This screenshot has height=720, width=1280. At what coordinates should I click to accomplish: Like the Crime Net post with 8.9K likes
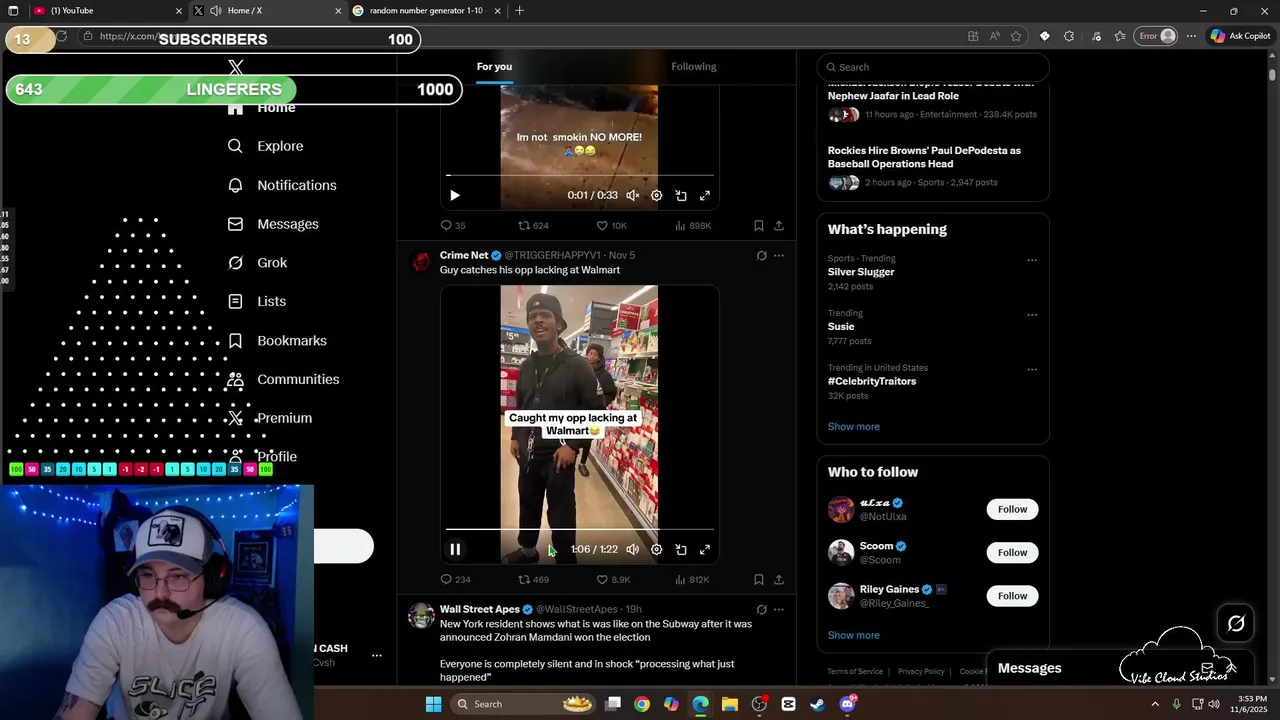pos(613,579)
